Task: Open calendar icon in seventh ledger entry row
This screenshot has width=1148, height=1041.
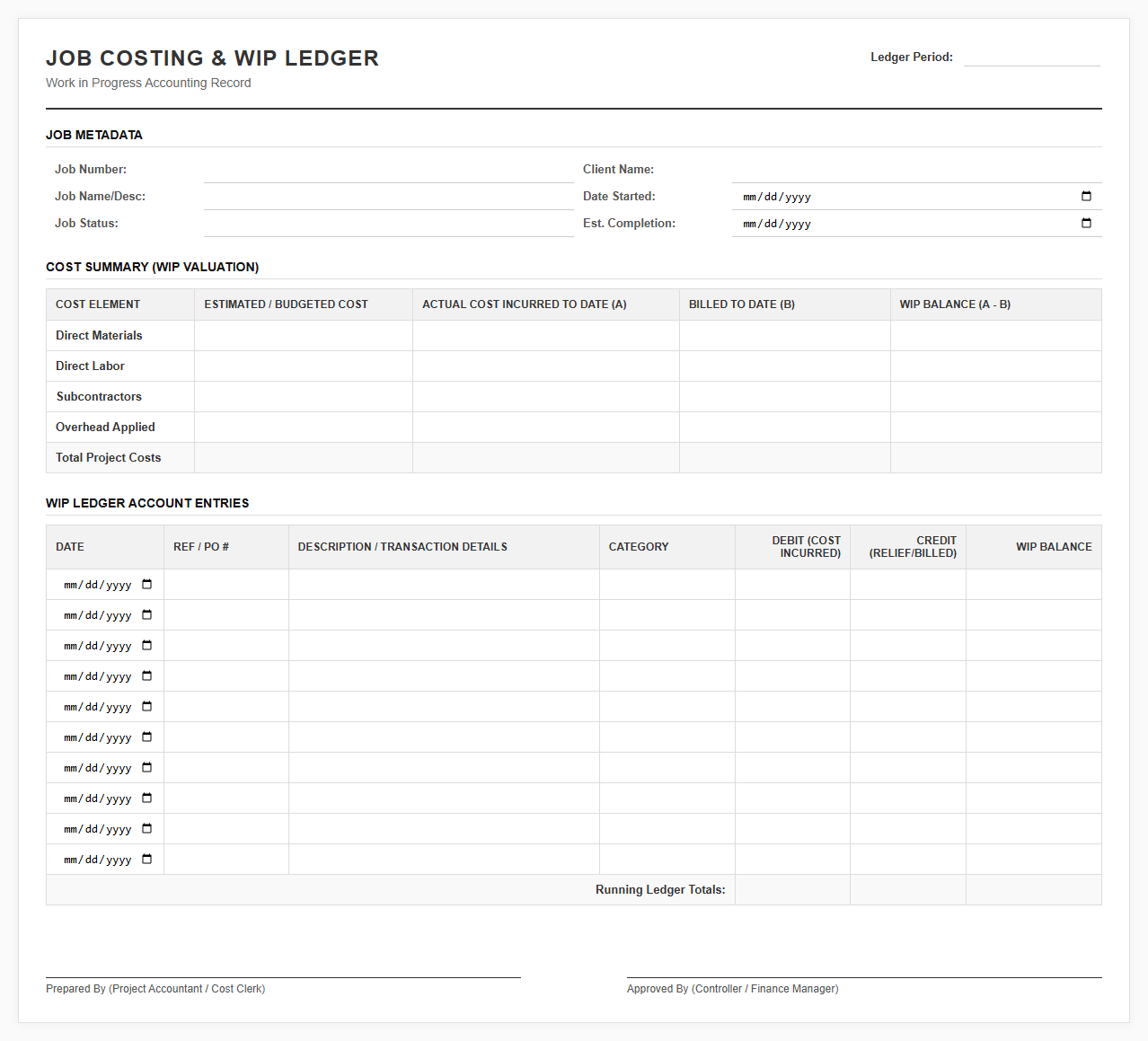Action: click(147, 767)
